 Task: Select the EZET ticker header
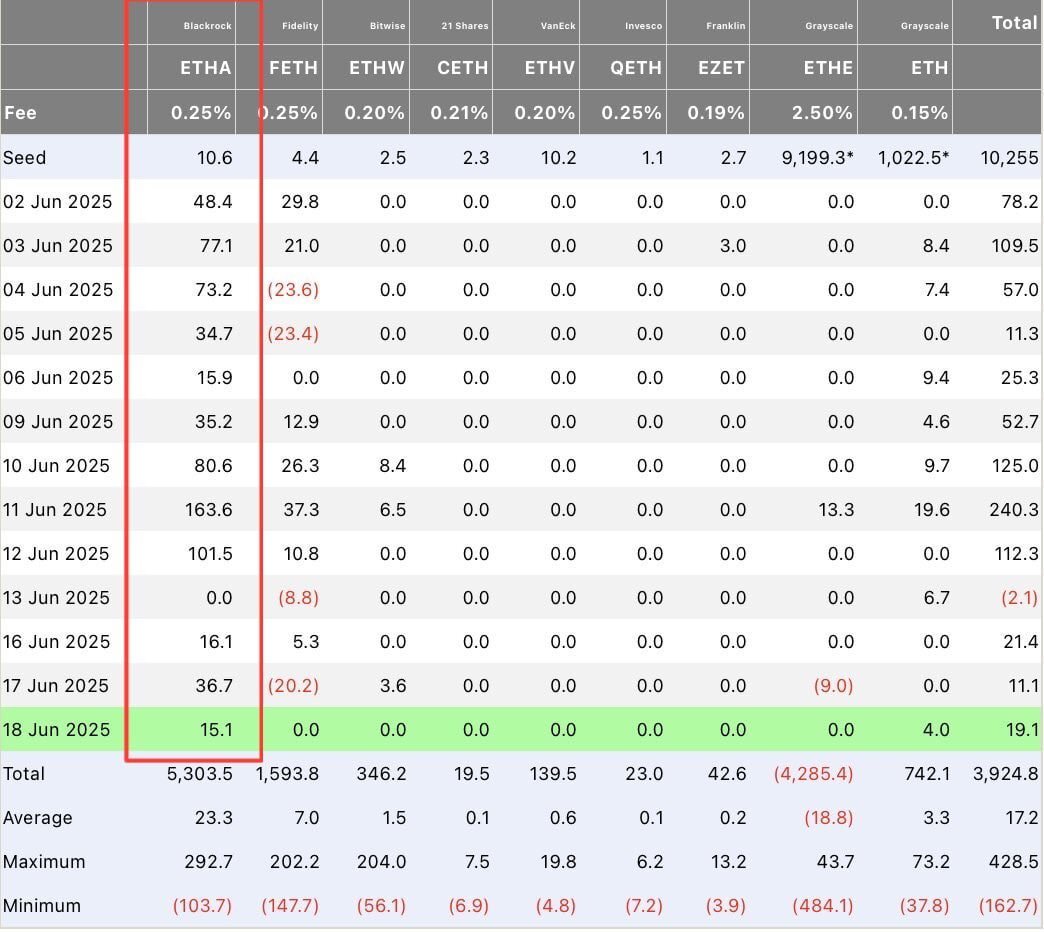722,68
